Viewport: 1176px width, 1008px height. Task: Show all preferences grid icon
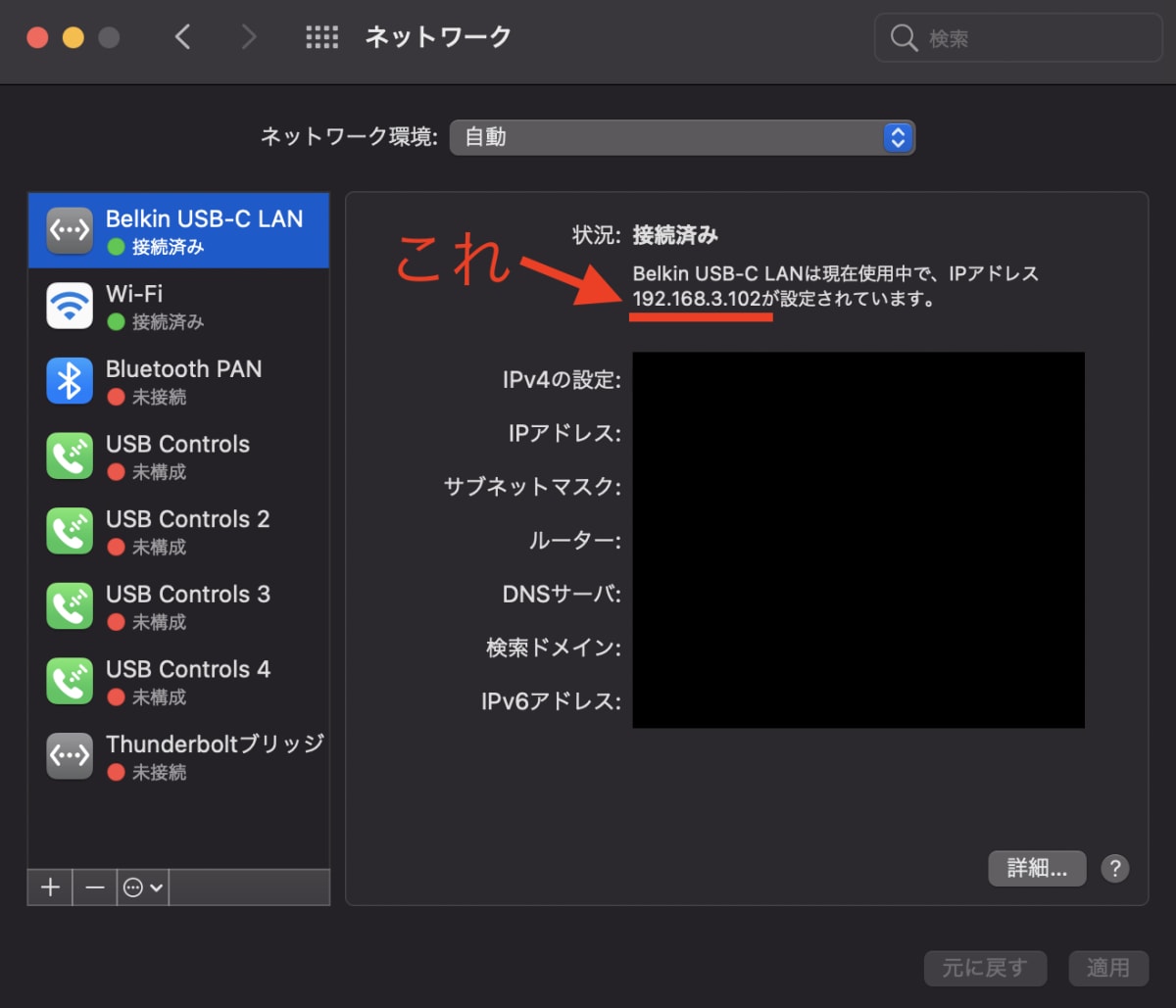(x=321, y=37)
